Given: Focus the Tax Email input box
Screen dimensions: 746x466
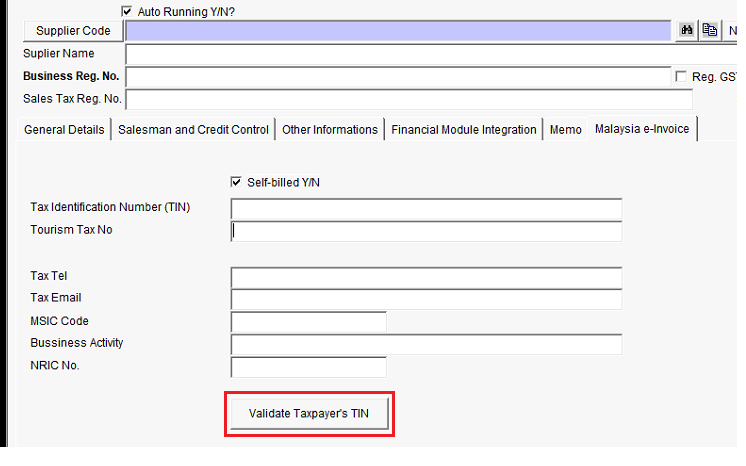Looking at the screenshot, I should pyautogui.click(x=426, y=299).
